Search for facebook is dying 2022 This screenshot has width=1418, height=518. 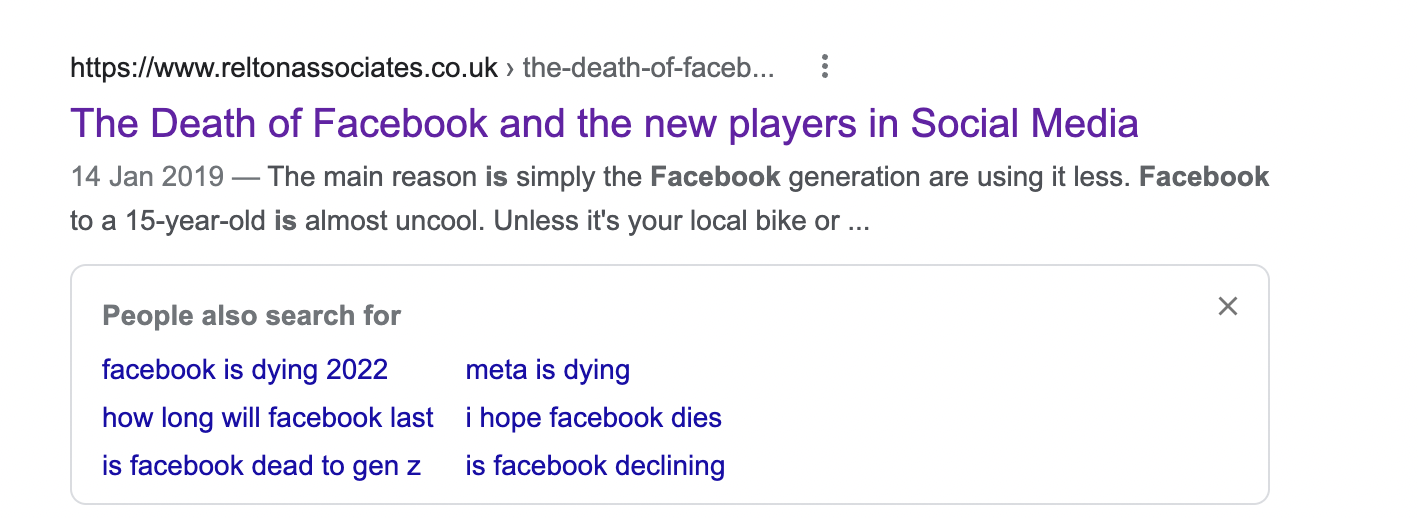point(244,370)
